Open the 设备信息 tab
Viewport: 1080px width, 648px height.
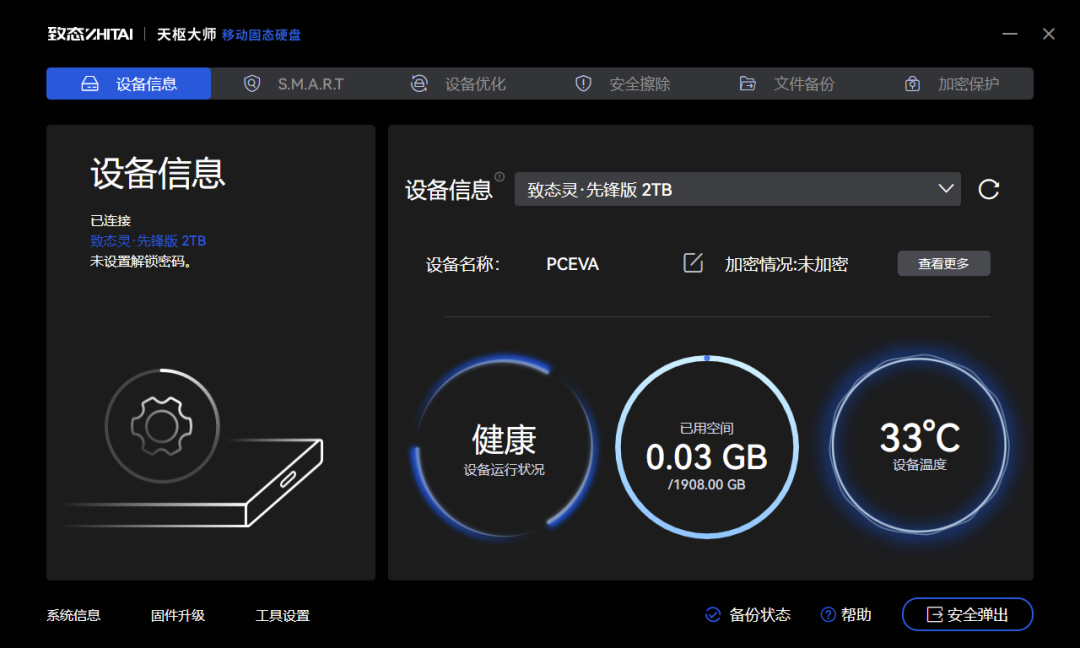click(x=129, y=84)
